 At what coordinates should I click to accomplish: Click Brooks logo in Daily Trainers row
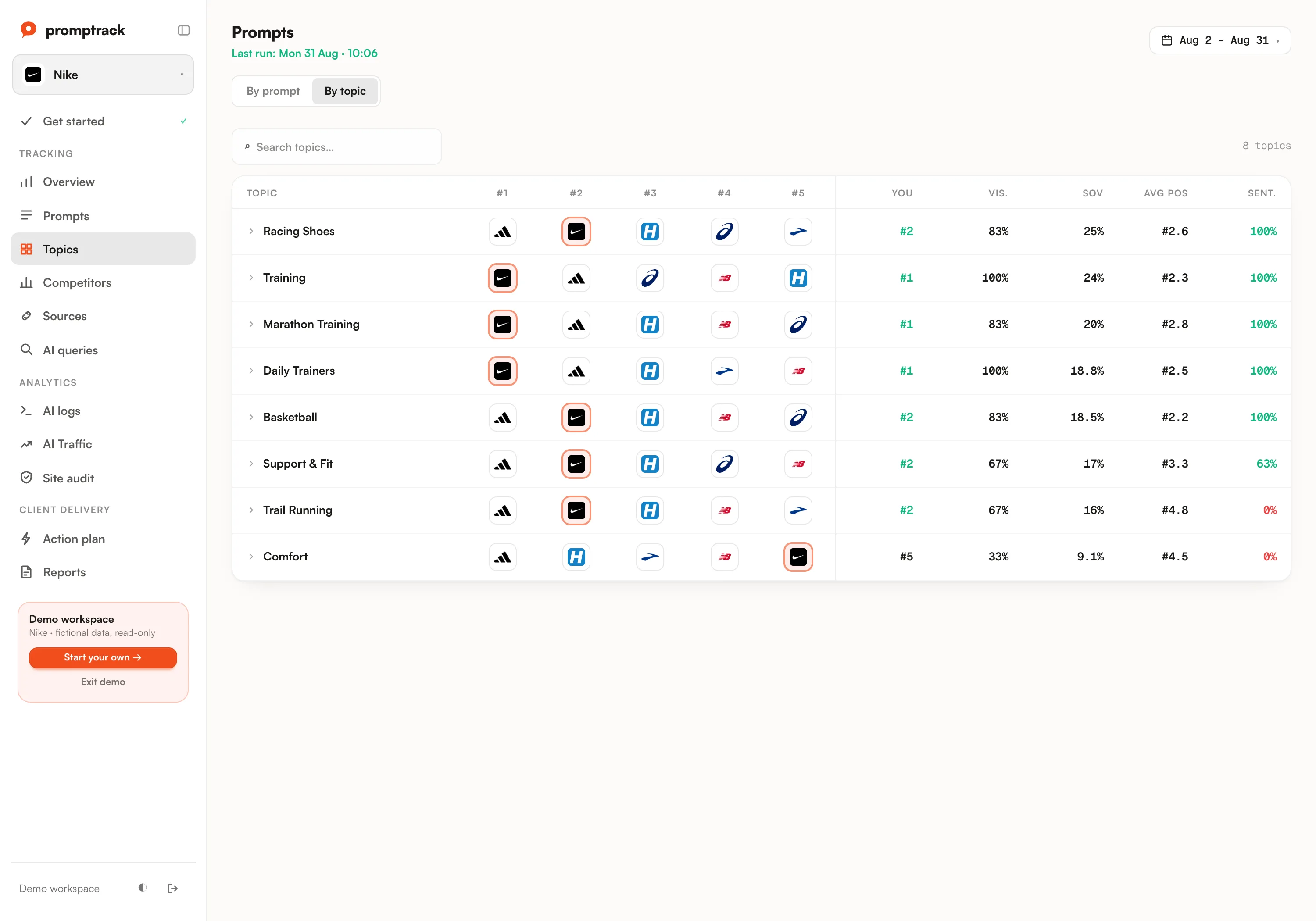(725, 371)
